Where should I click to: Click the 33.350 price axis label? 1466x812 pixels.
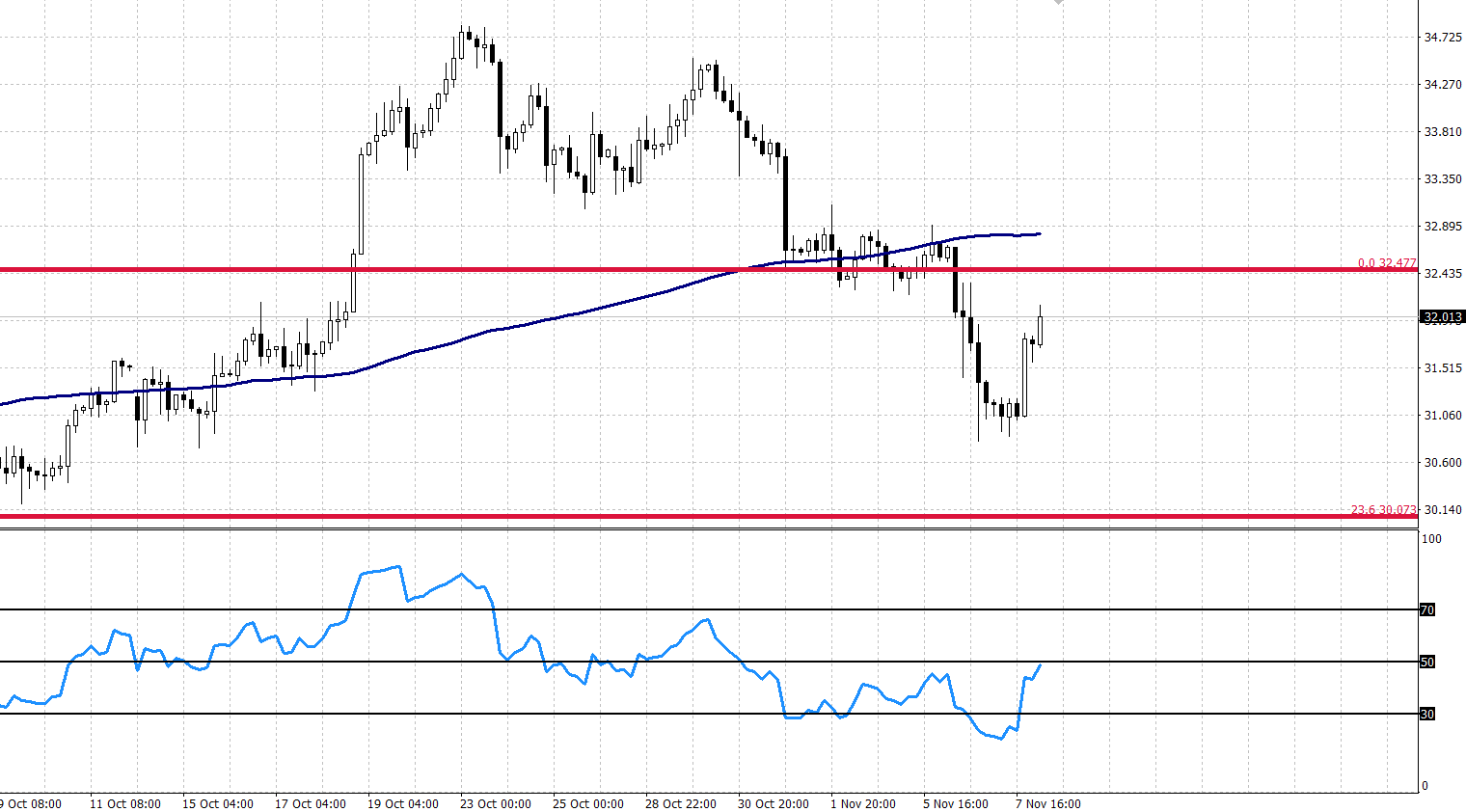pyautogui.click(x=1443, y=179)
